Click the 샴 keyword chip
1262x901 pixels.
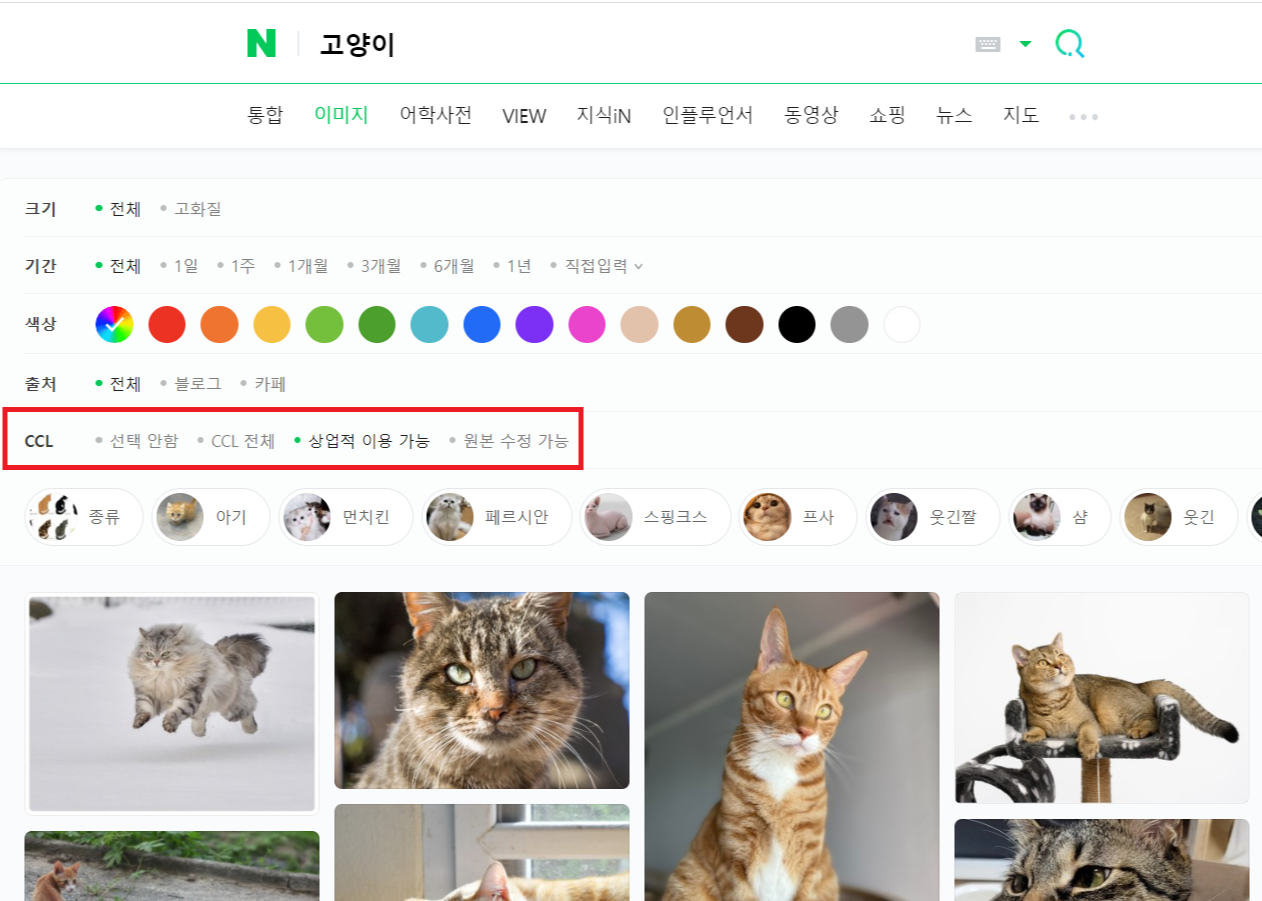tap(1060, 517)
